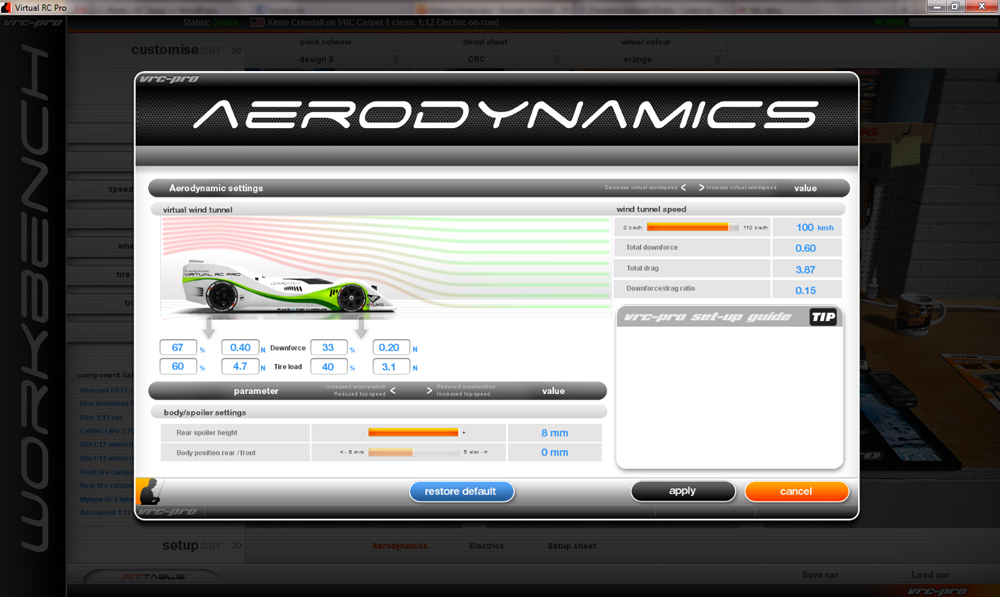This screenshot has height=597, width=1000.
Task: Click the Downforce/drag ratio label
Action: [661, 288]
